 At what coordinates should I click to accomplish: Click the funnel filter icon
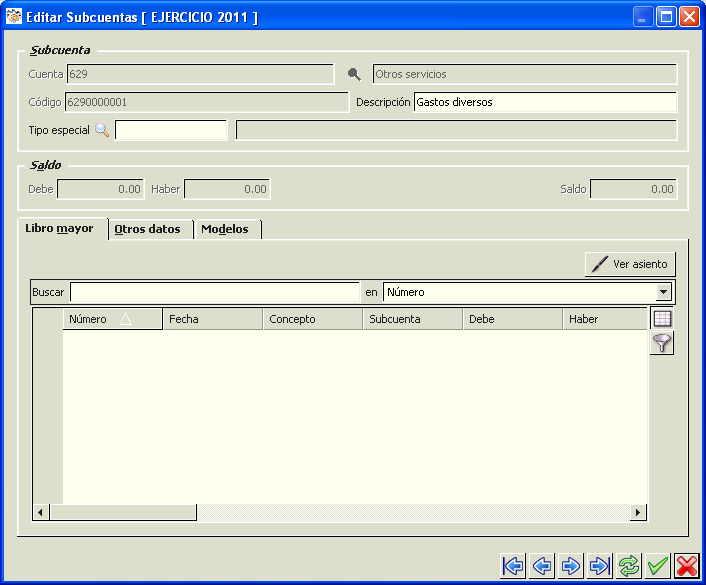click(662, 343)
